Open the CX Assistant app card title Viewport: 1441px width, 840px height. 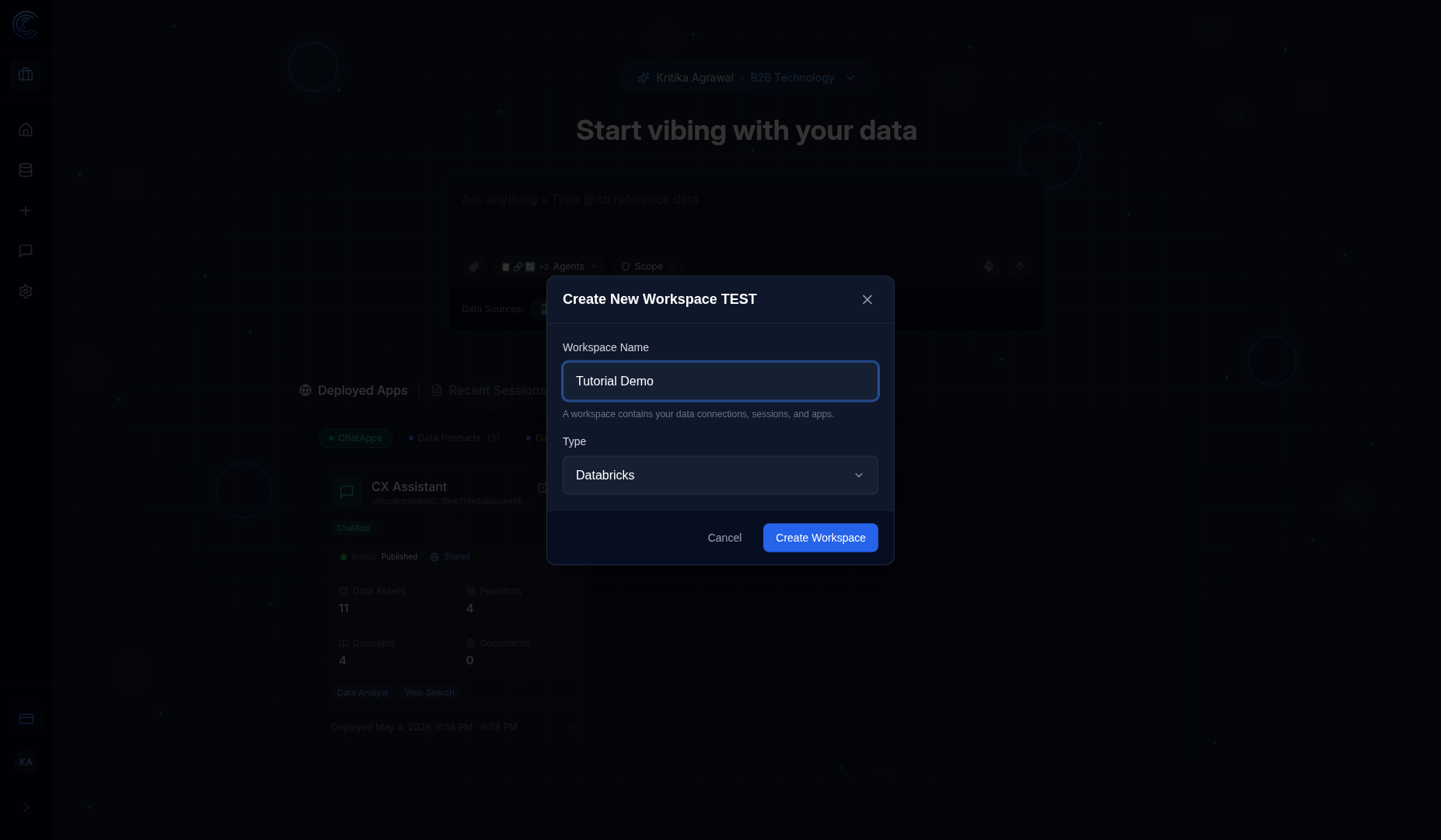409,487
